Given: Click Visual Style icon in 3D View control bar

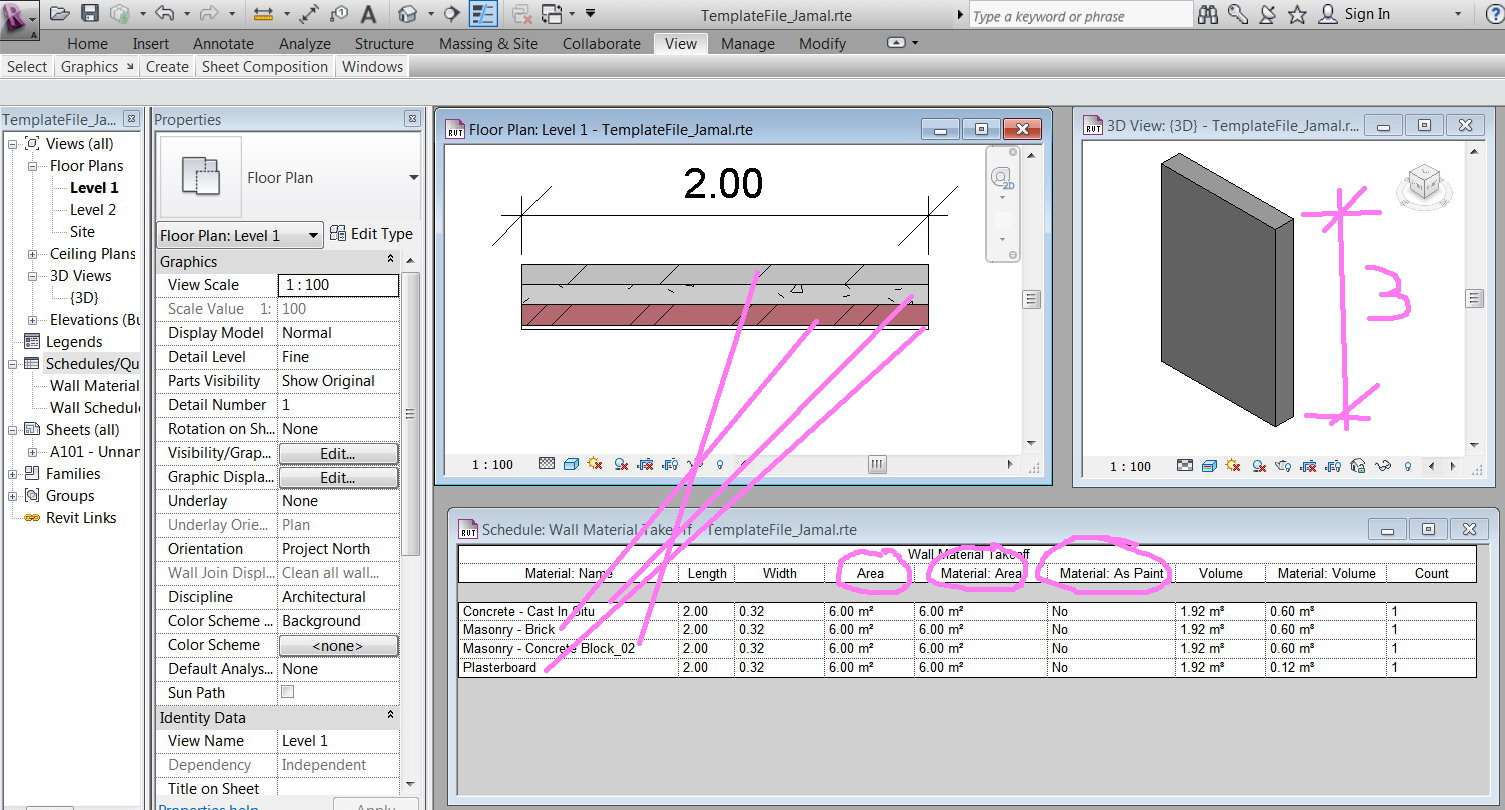Looking at the screenshot, I should pyautogui.click(x=1209, y=466).
